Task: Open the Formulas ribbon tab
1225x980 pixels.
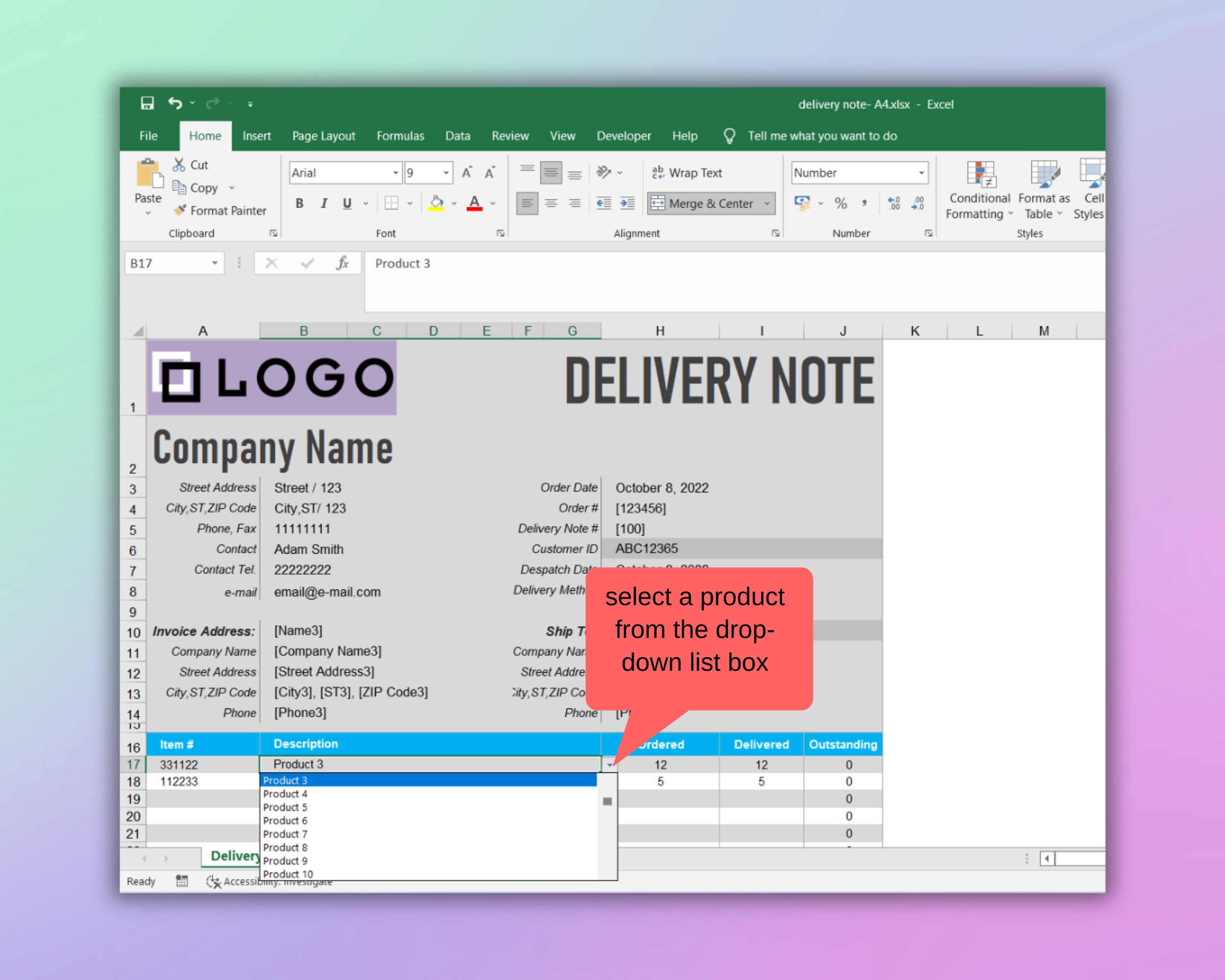Action: coord(400,136)
